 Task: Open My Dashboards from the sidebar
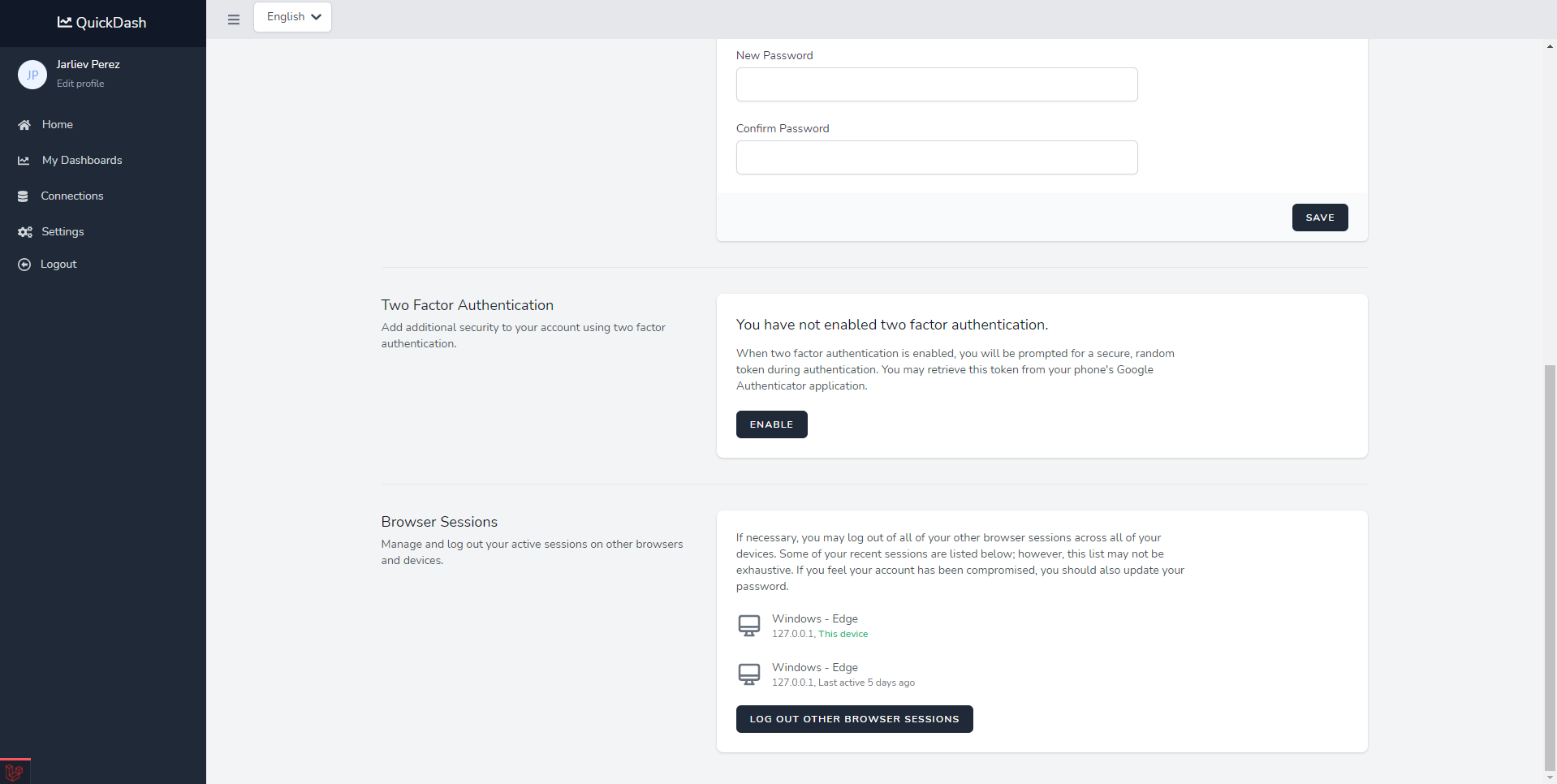82,161
